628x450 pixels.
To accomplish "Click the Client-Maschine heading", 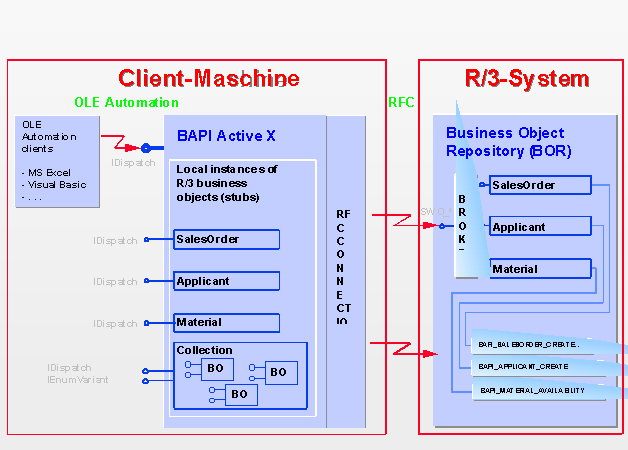I will 209,78.
